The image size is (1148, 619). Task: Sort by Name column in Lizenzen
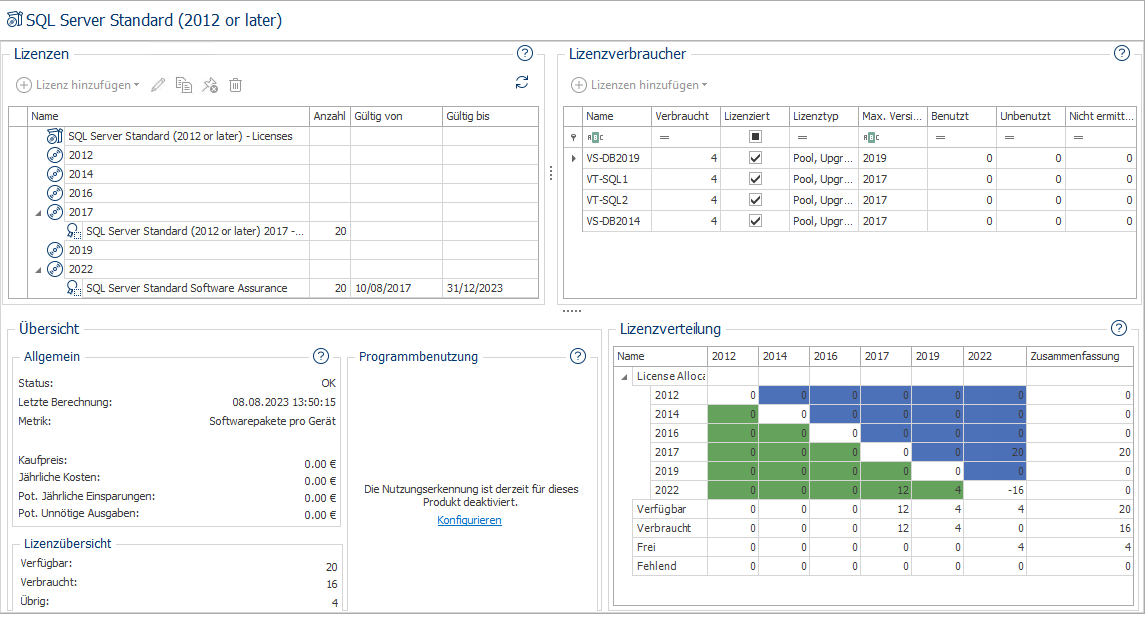click(168, 116)
